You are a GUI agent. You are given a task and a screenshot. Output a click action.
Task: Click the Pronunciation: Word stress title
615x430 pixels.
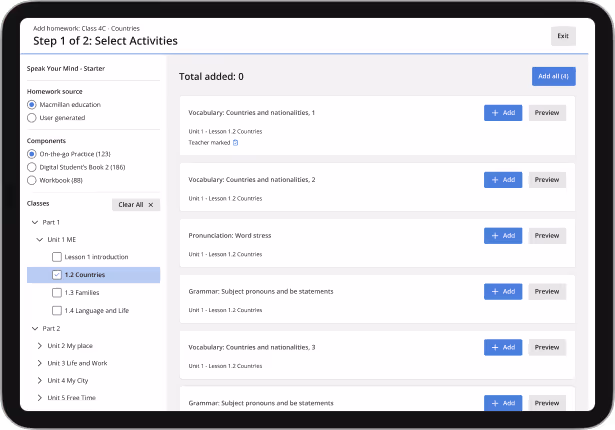[x=230, y=236]
